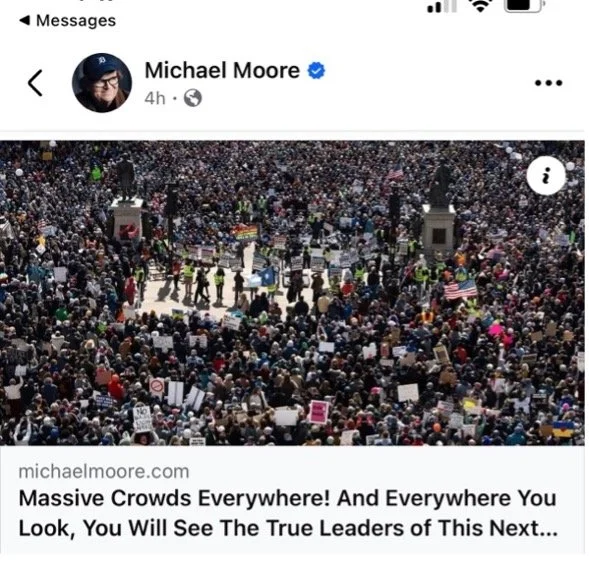This screenshot has height=565, width=589.
Task: Go back using the left chevron
Action: pos(35,83)
